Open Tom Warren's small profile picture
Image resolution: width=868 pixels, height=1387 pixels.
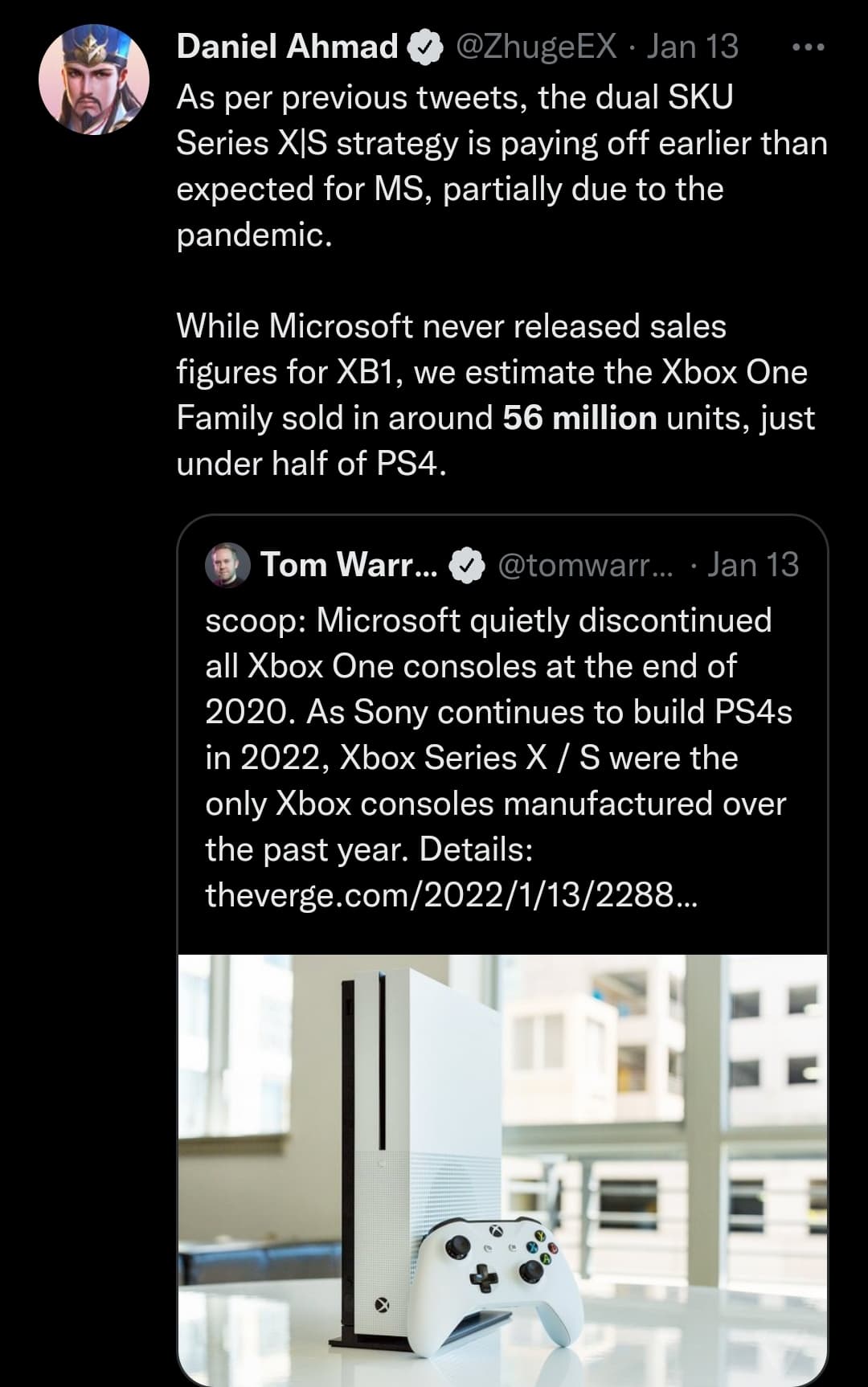[228, 566]
